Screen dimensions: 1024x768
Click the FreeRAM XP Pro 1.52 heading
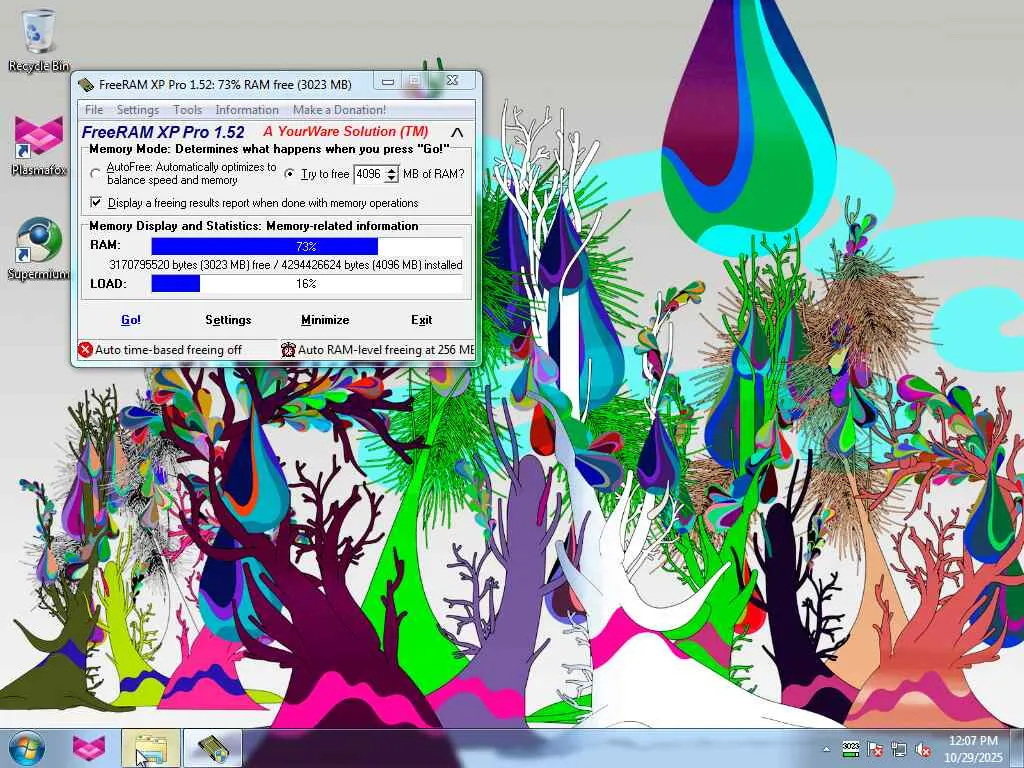pyautogui.click(x=163, y=132)
